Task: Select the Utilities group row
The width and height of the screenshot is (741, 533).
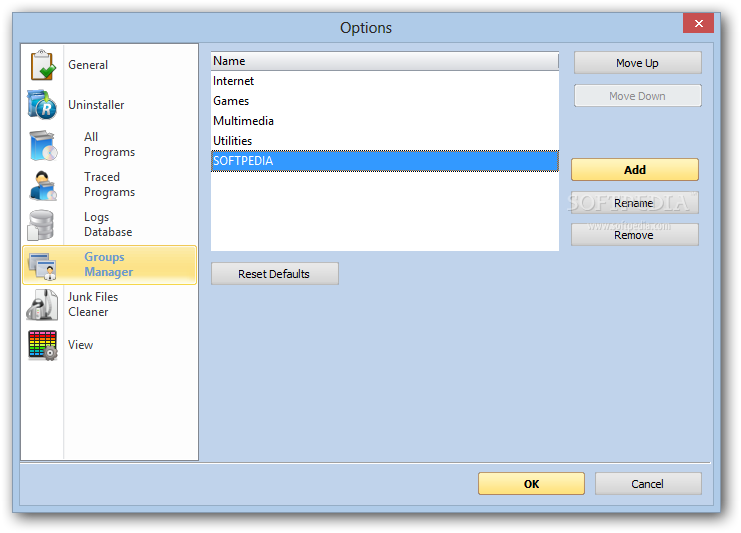Action: pyautogui.click(x=385, y=140)
